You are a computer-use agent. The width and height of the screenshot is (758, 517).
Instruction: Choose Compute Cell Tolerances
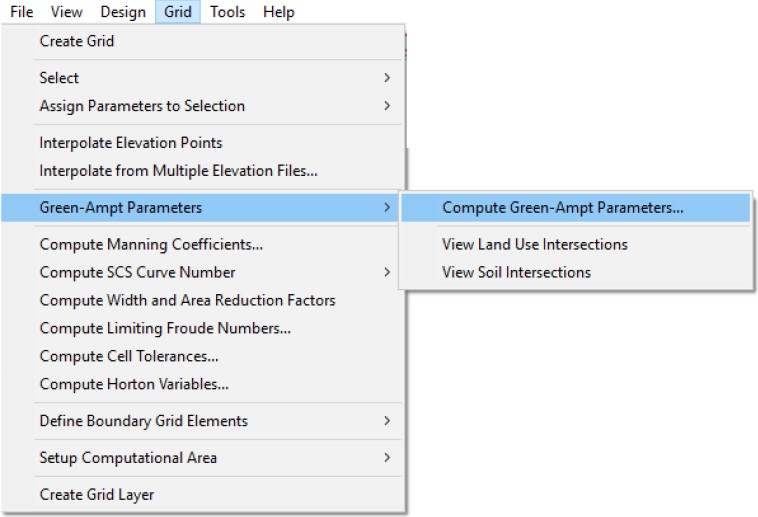click(x=129, y=356)
